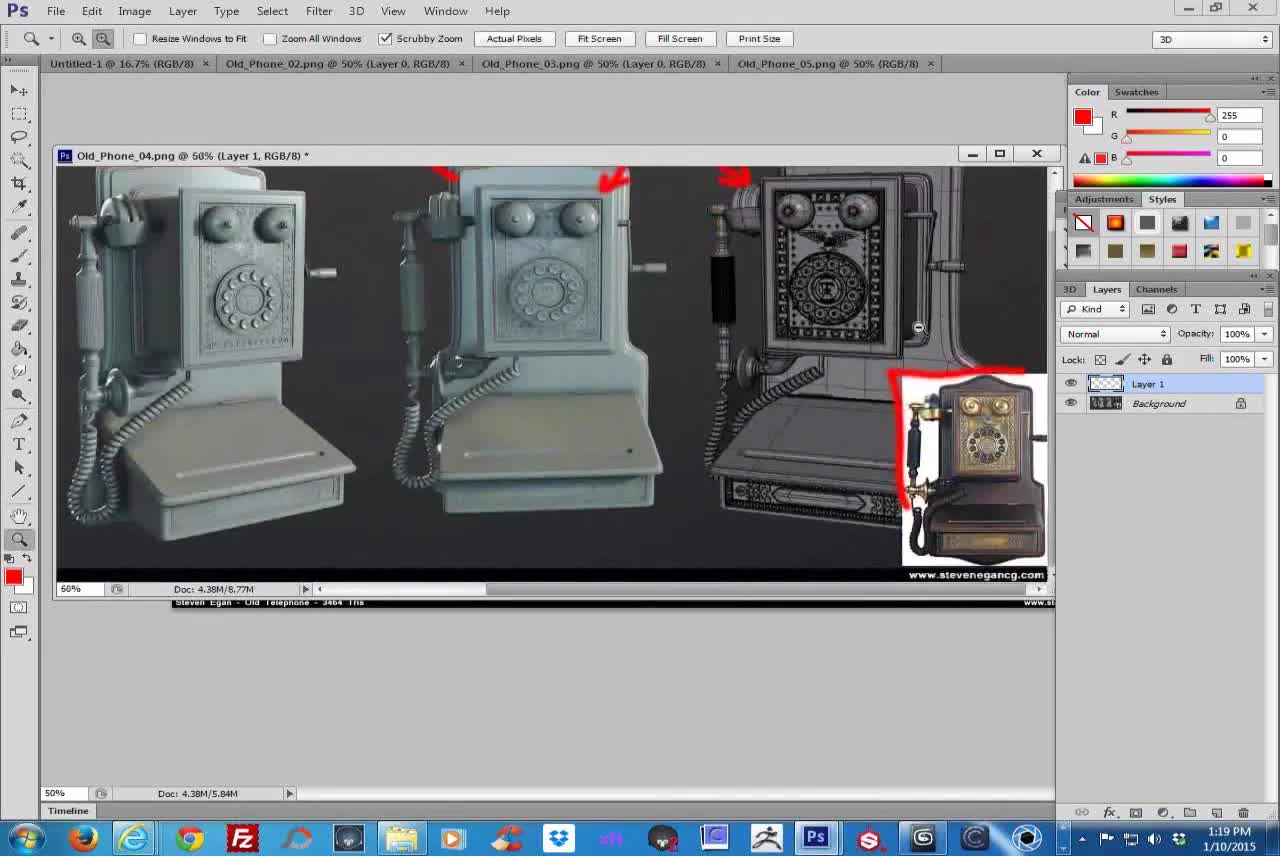Open the Normal blend mode dropdown
The width and height of the screenshot is (1280, 856).
coord(1115,334)
